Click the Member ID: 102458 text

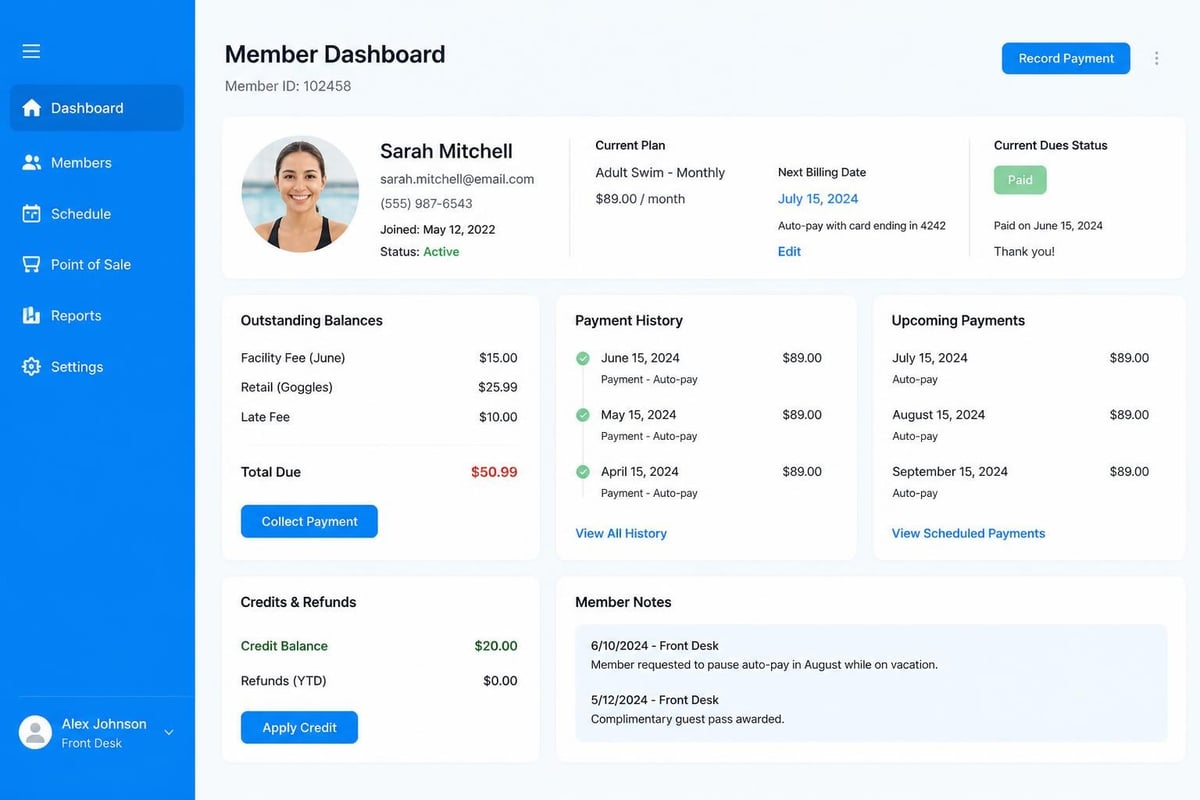pyautogui.click(x=288, y=86)
